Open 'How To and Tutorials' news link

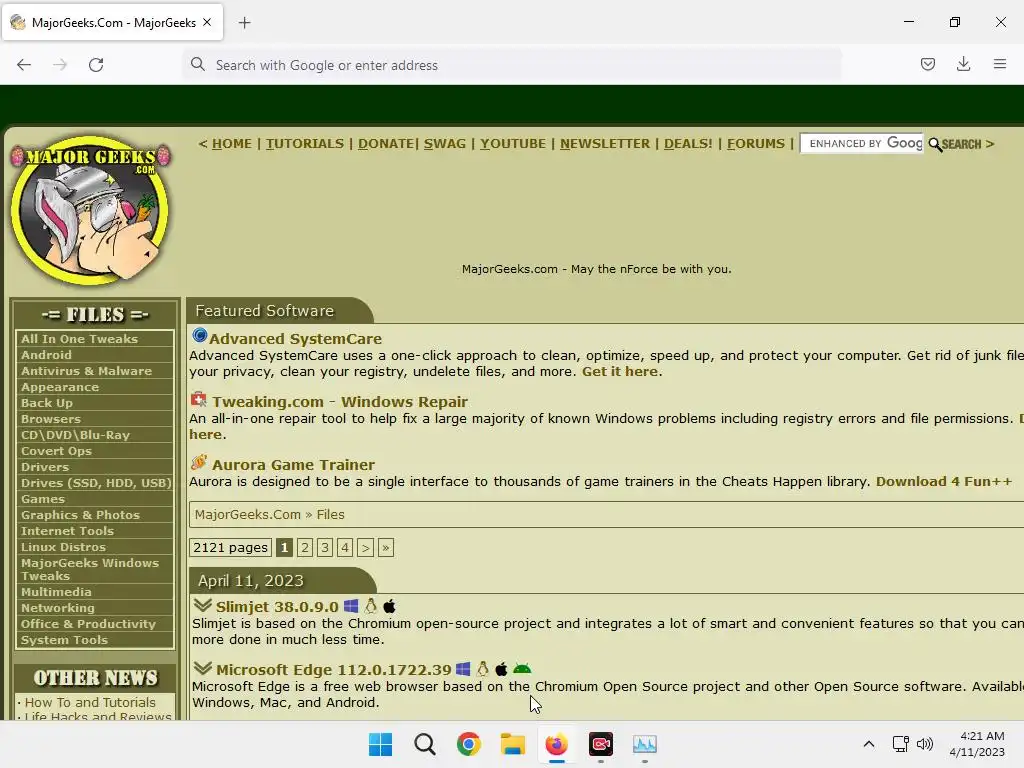click(x=90, y=703)
